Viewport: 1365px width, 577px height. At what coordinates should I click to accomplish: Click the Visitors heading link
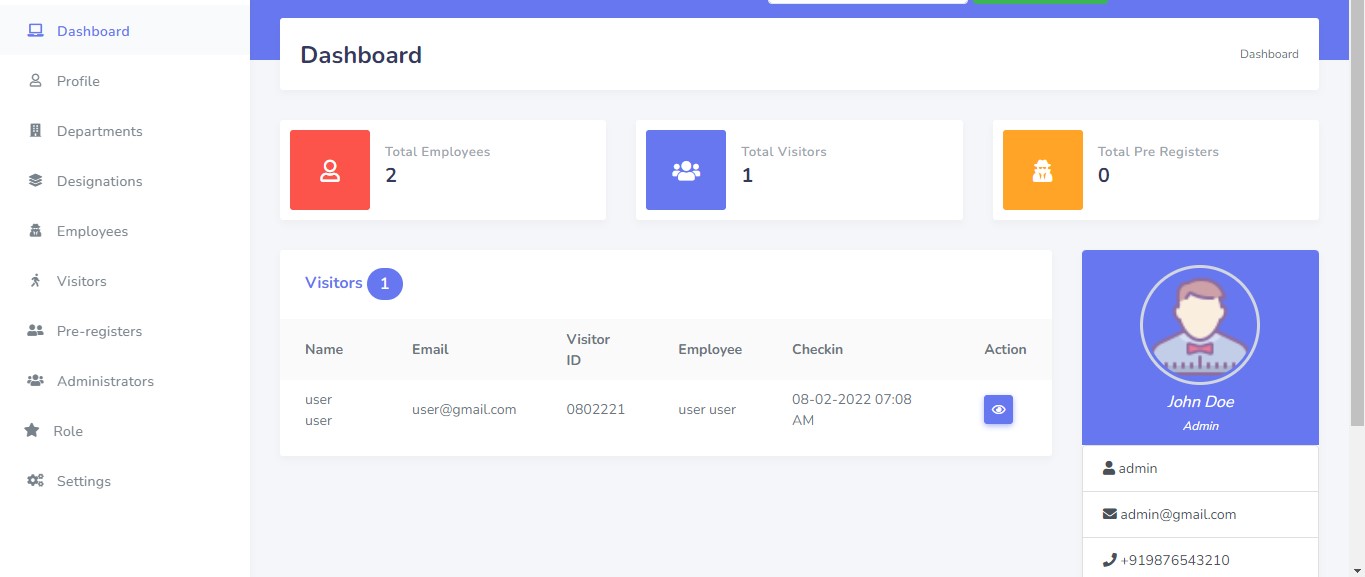point(333,283)
